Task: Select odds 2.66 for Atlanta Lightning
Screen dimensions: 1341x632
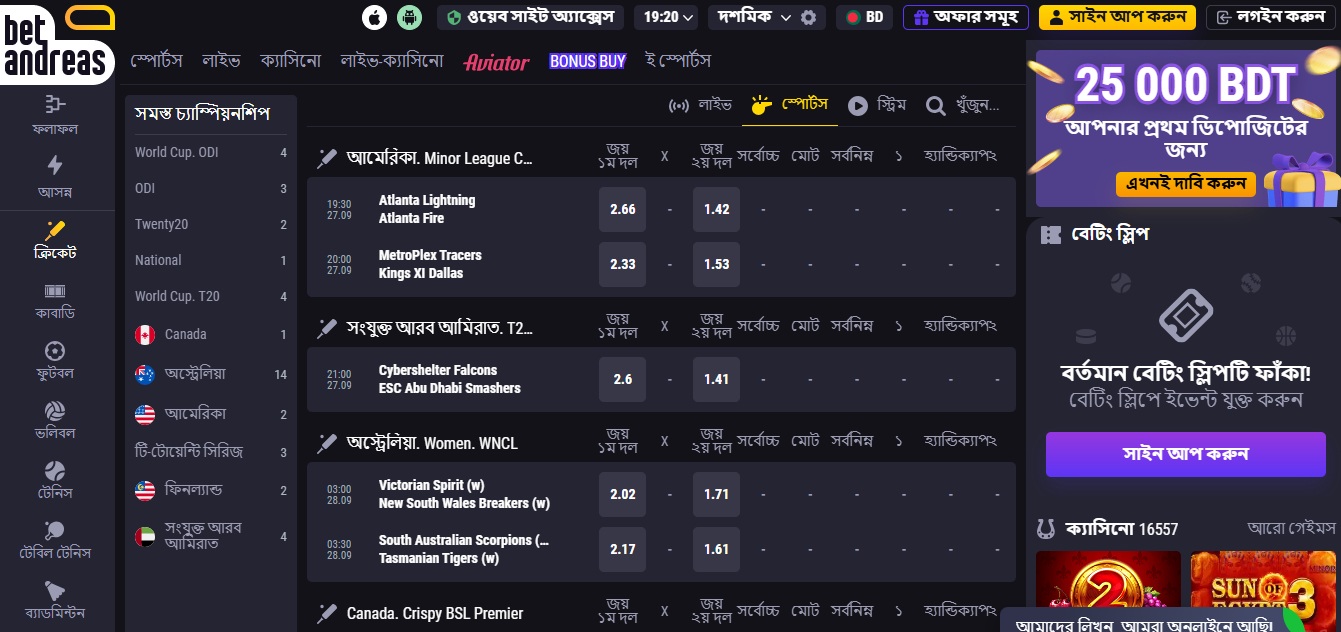Action: (622, 209)
